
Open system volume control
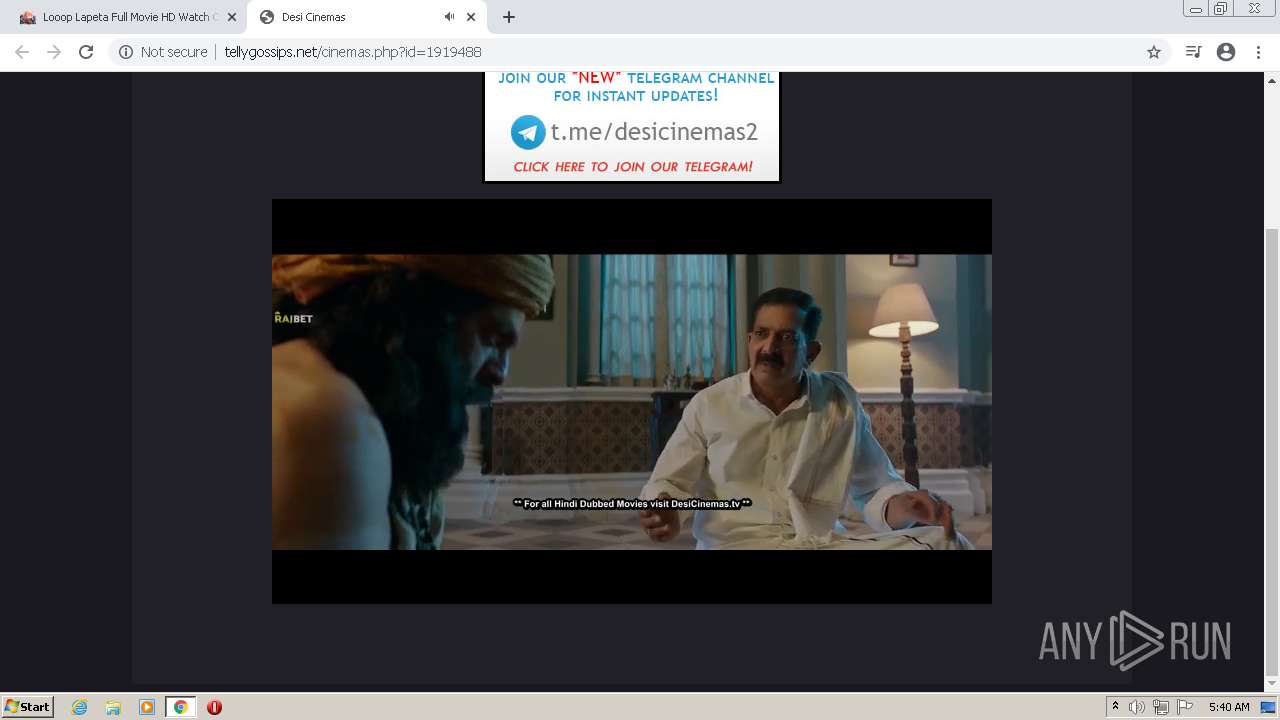click(1137, 707)
